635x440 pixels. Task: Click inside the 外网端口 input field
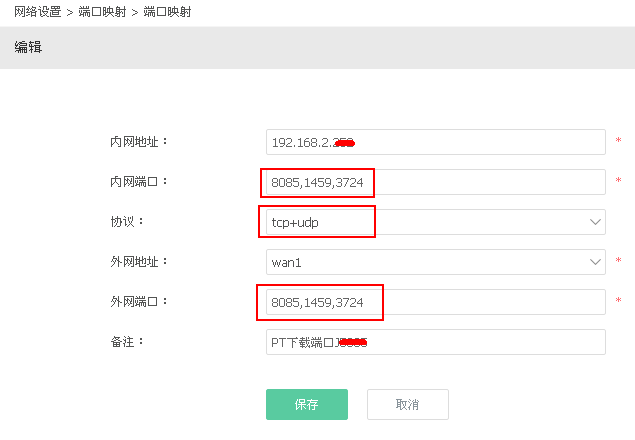click(x=436, y=302)
